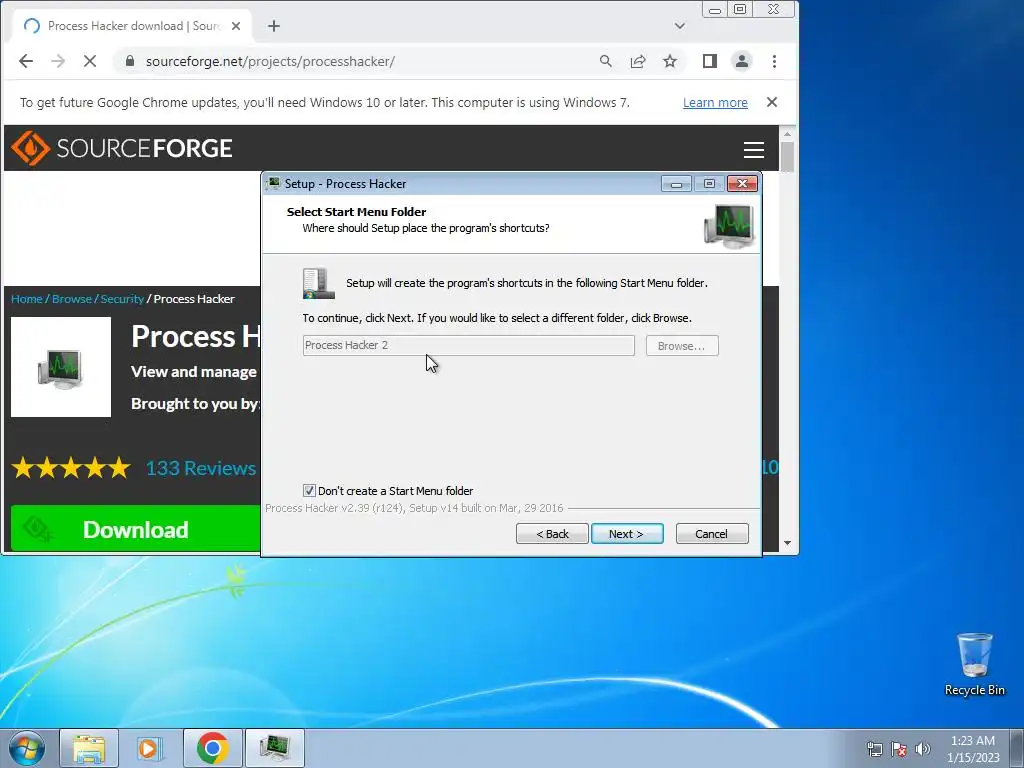
Task: Click the page scrollbar up arrow
Action: 787,134
